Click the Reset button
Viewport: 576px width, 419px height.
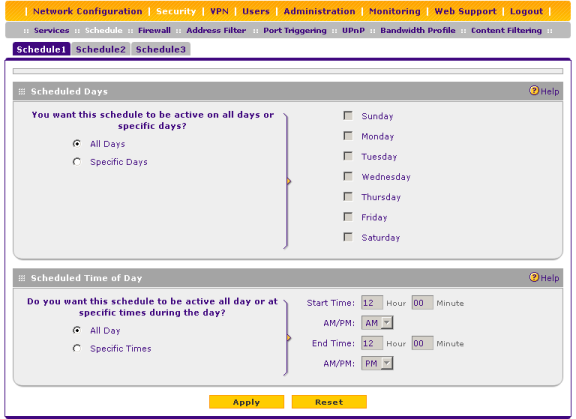[329, 402]
